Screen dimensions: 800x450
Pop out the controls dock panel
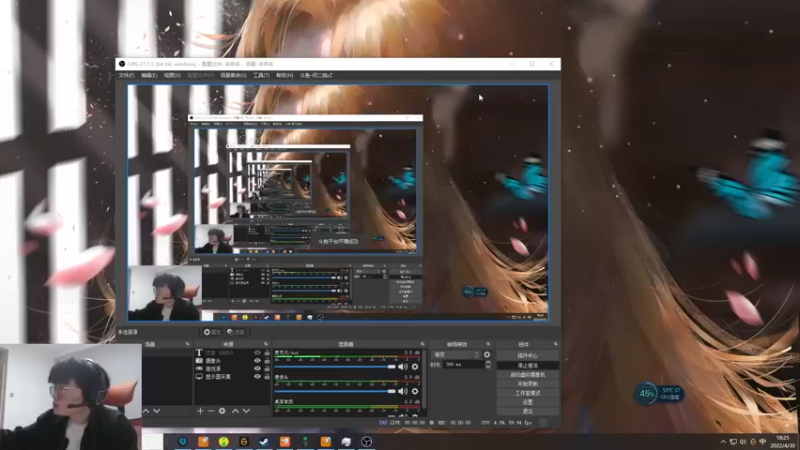(x=556, y=344)
